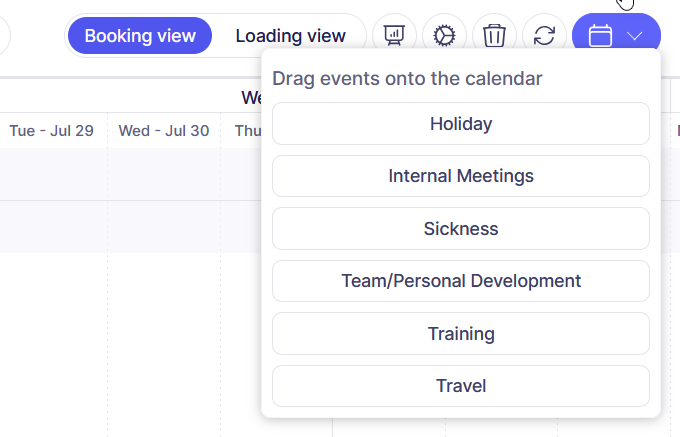Select the Holiday event
Image resolution: width=680 pixels, height=437 pixels.
pos(461,124)
